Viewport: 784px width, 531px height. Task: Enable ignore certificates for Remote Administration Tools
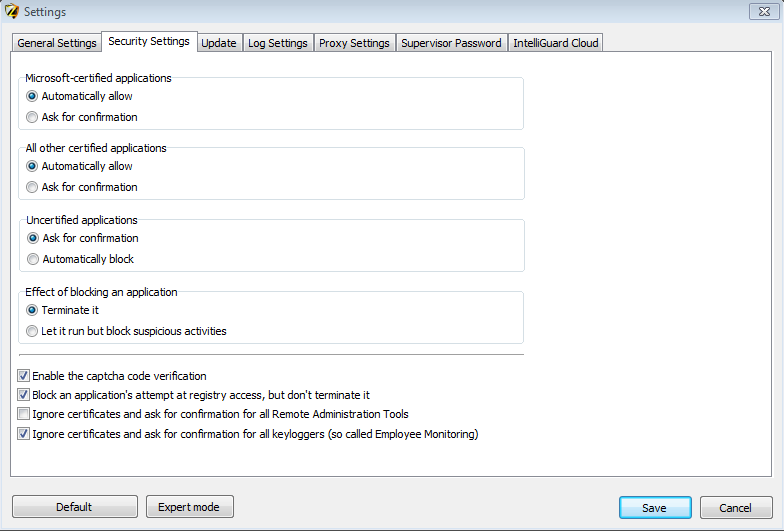24,414
